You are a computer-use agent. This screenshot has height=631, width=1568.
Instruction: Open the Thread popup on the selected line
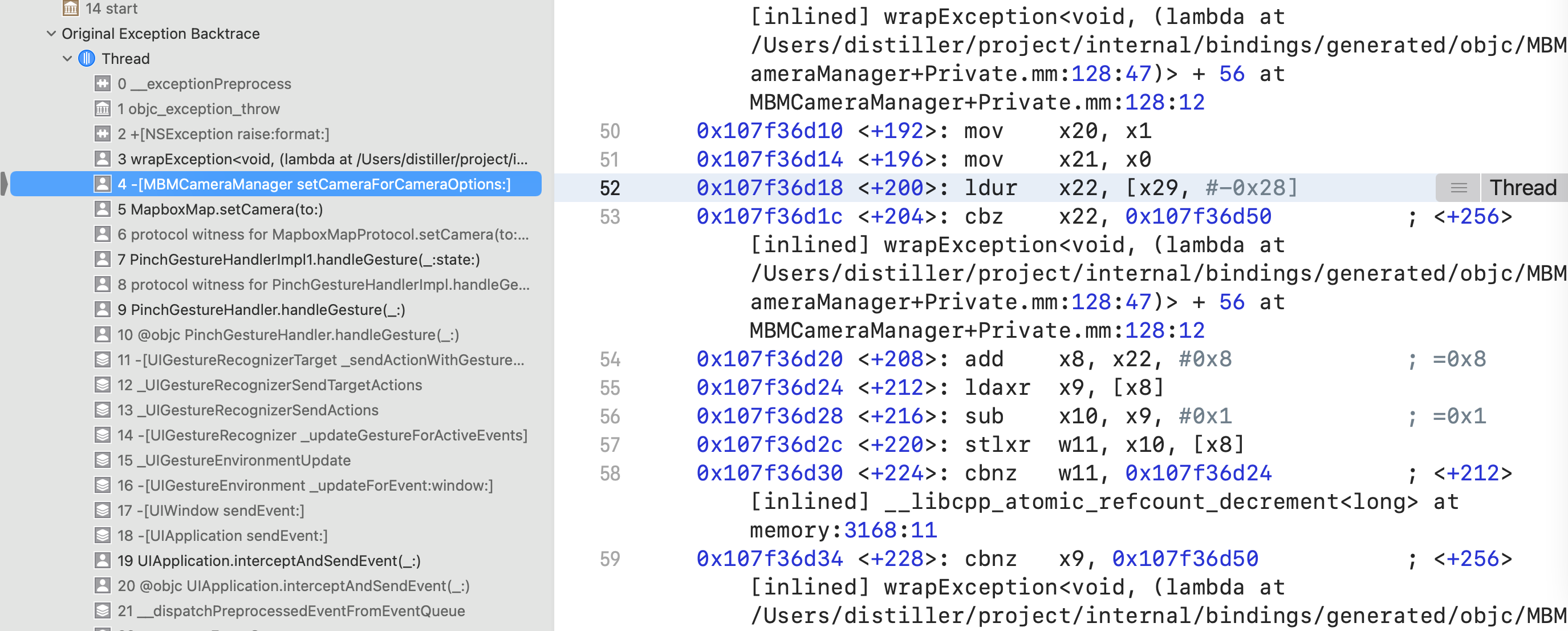coord(1522,188)
